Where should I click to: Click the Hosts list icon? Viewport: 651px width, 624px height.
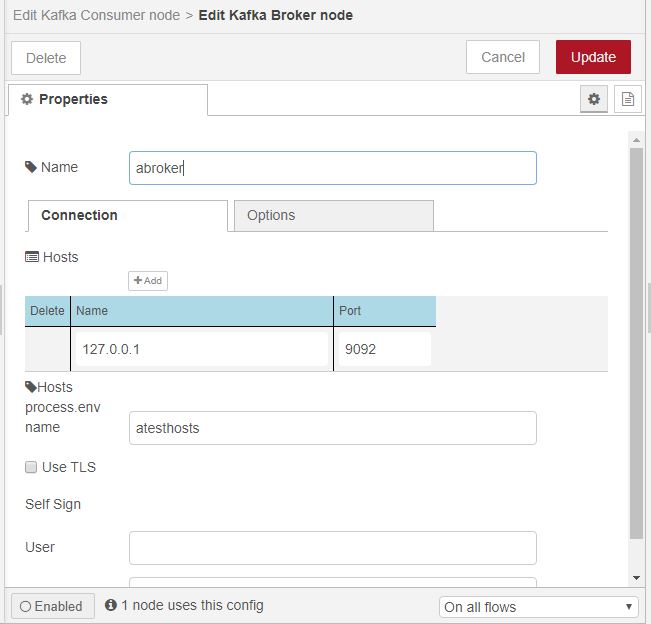click(x=32, y=257)
